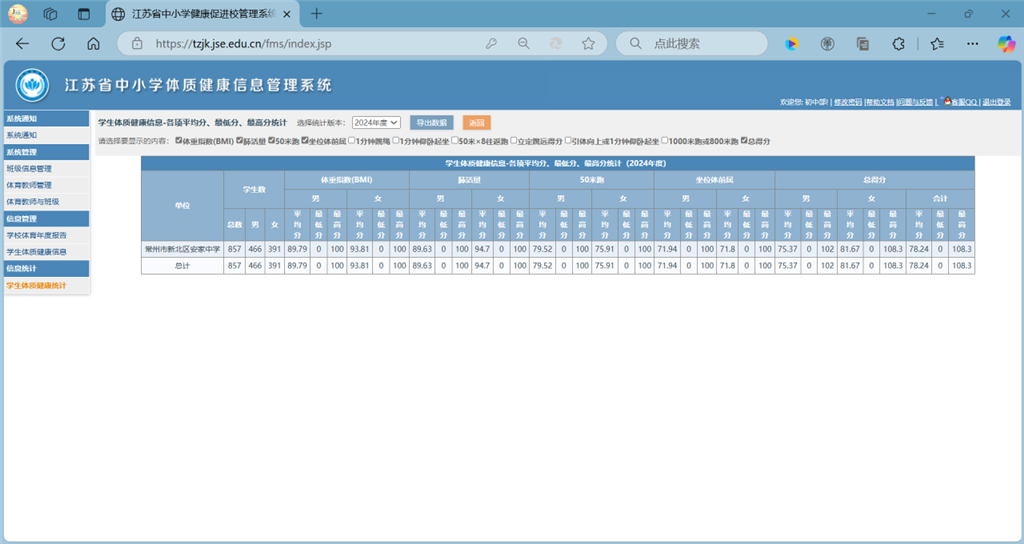Click the 退出登录 link
Image resolution: width=1024 pixels, height=544 pixels.
(997, 103)
